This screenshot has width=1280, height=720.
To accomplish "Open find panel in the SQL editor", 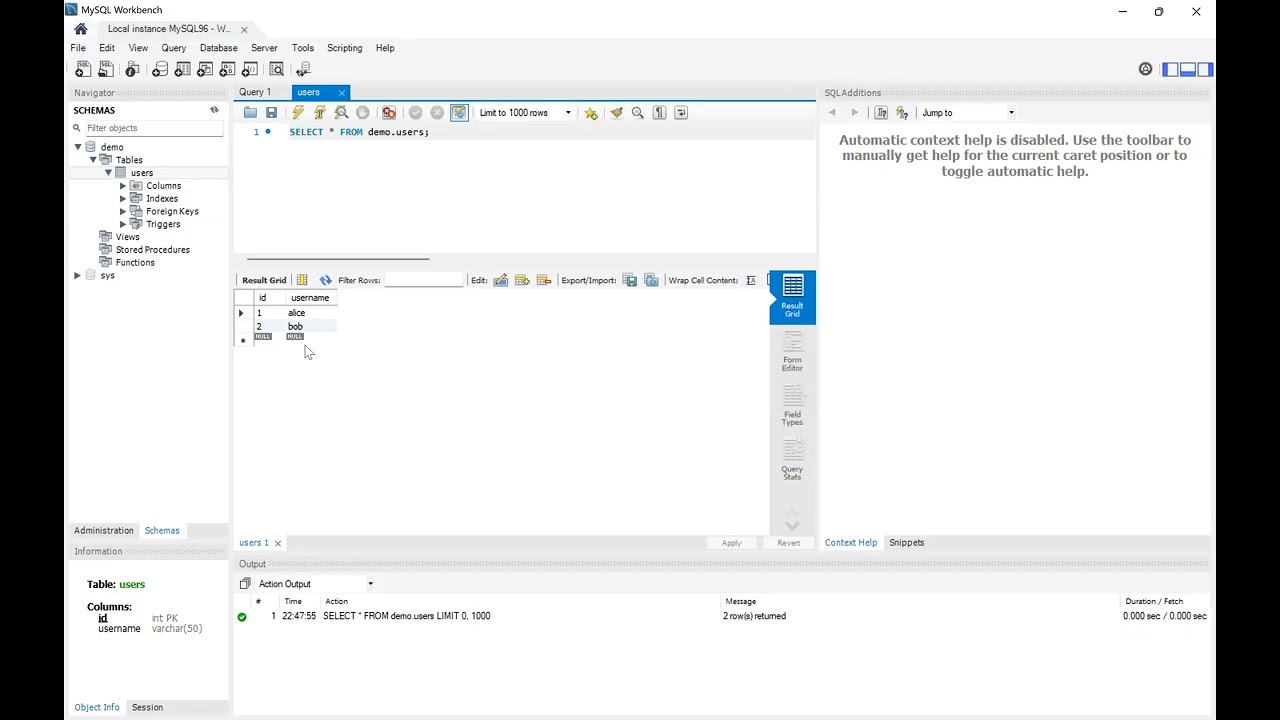I will (x=638, y=113).
